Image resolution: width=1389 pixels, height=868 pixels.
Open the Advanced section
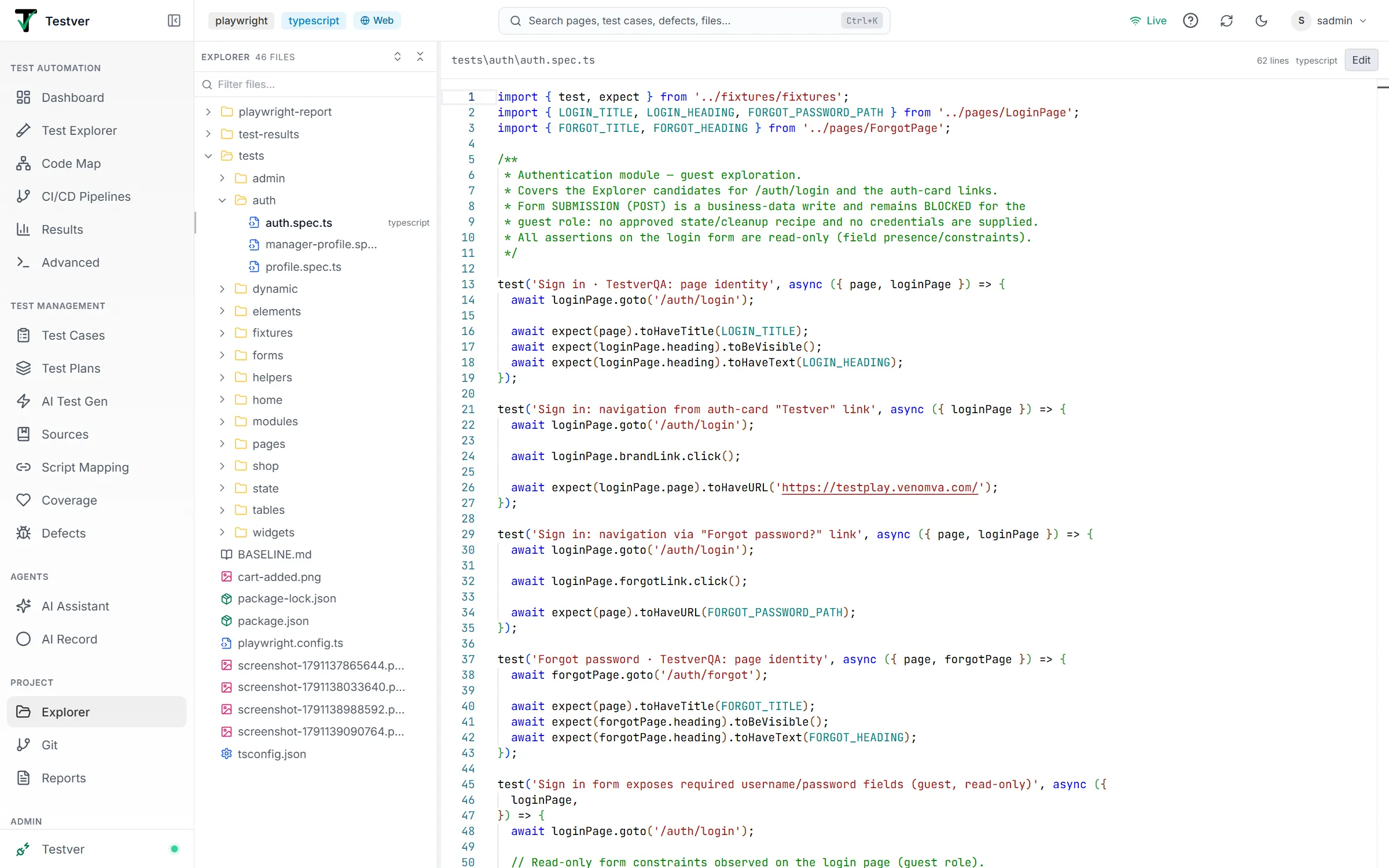coord(97,262)
